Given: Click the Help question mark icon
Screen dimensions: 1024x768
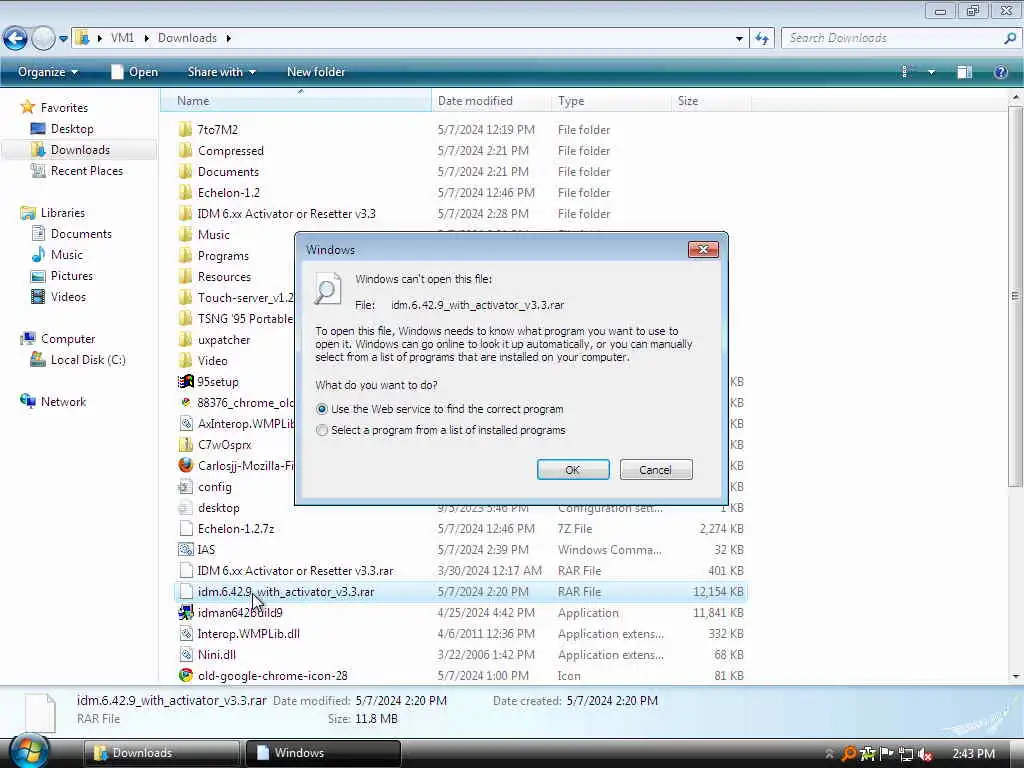Looking at the screenshot, I should tap(1000, 72).
